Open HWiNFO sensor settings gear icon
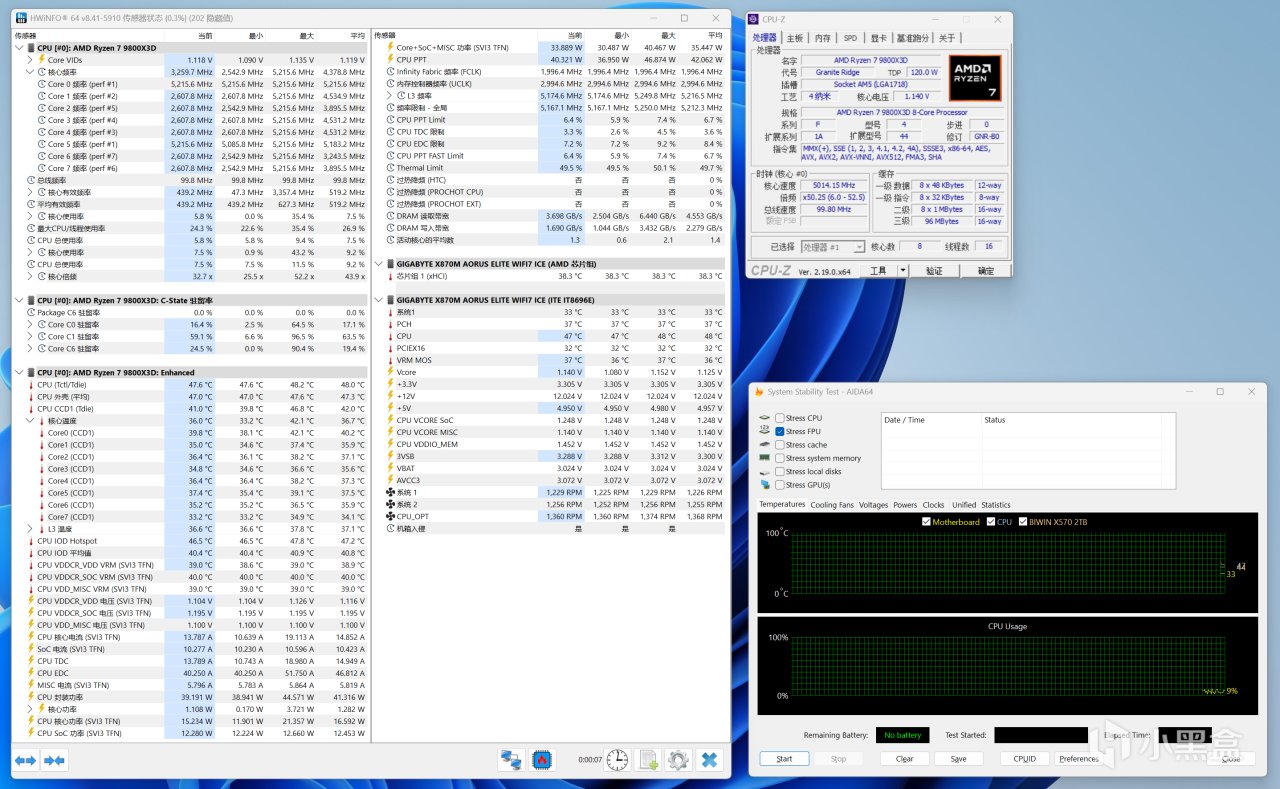 tap(678, 760)
